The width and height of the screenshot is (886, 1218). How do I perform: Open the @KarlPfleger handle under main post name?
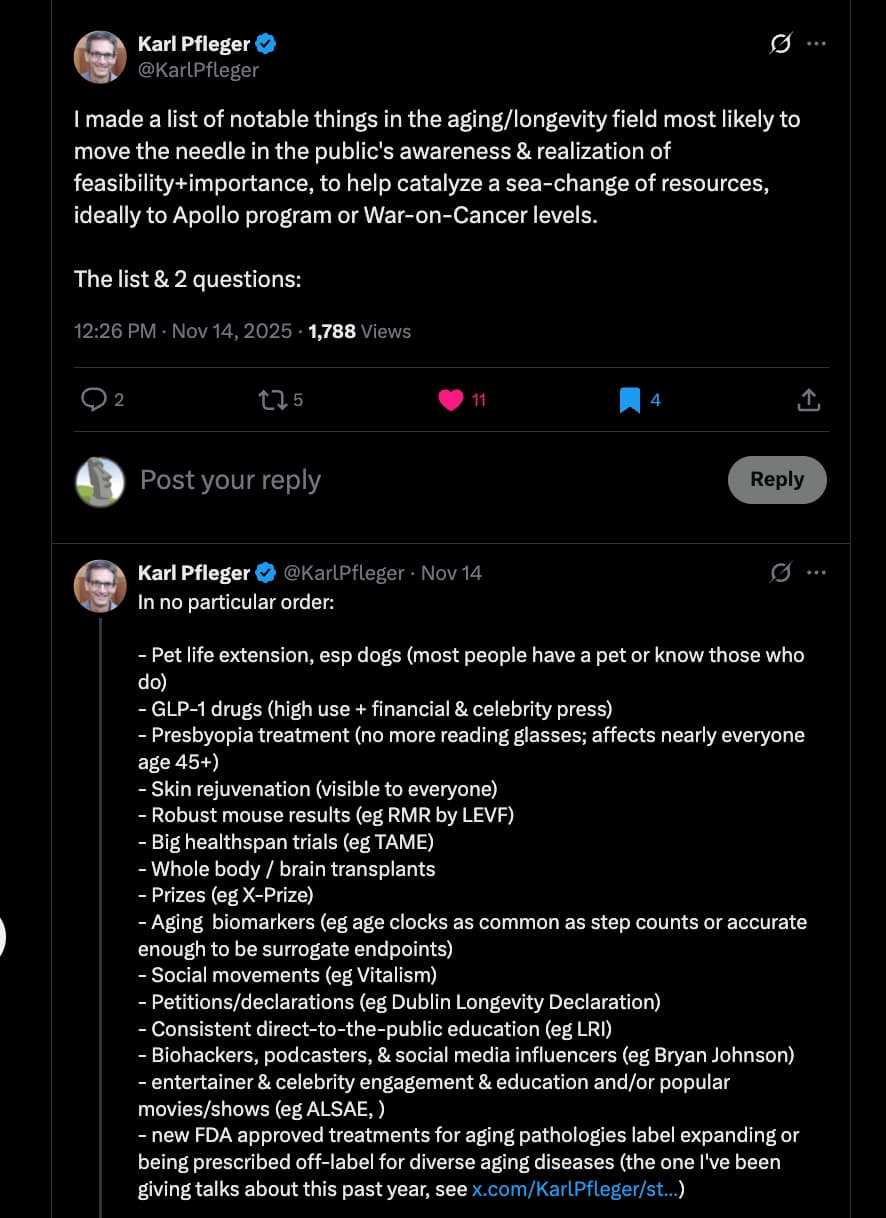coord(198,70)
